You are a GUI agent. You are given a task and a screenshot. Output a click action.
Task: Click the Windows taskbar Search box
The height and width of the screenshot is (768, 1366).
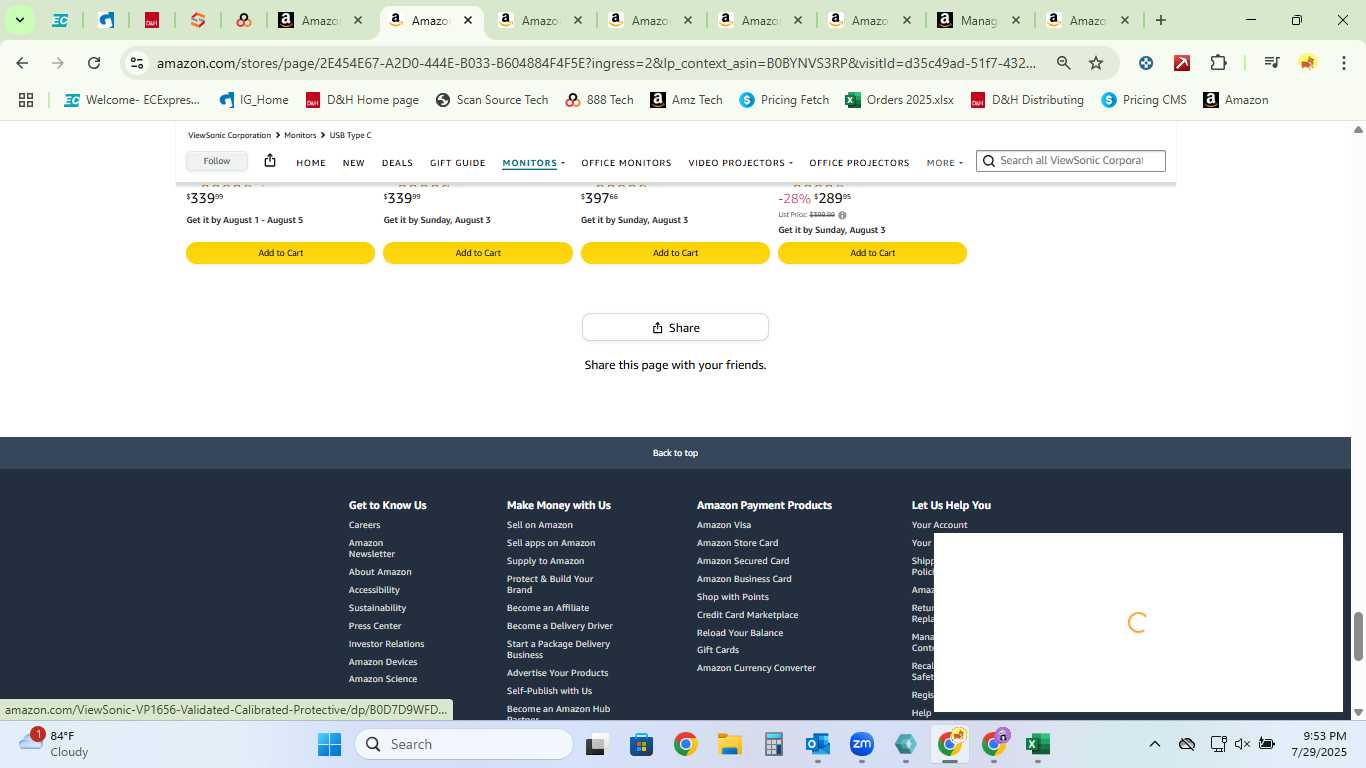pyautogui.click(x=464, y=744)
